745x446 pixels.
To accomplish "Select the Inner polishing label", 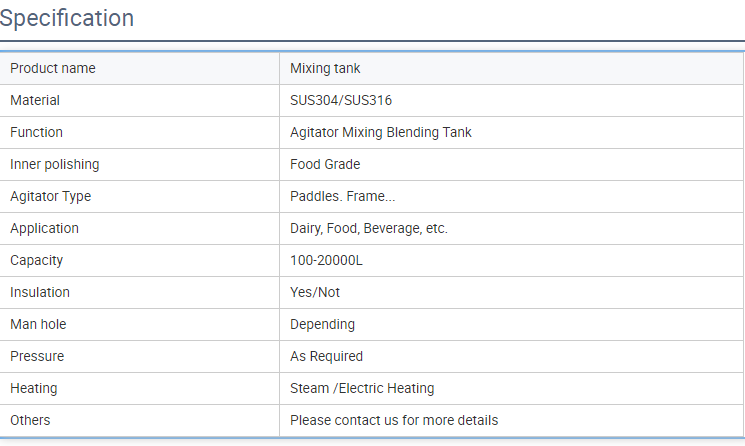I will point(55,164).
